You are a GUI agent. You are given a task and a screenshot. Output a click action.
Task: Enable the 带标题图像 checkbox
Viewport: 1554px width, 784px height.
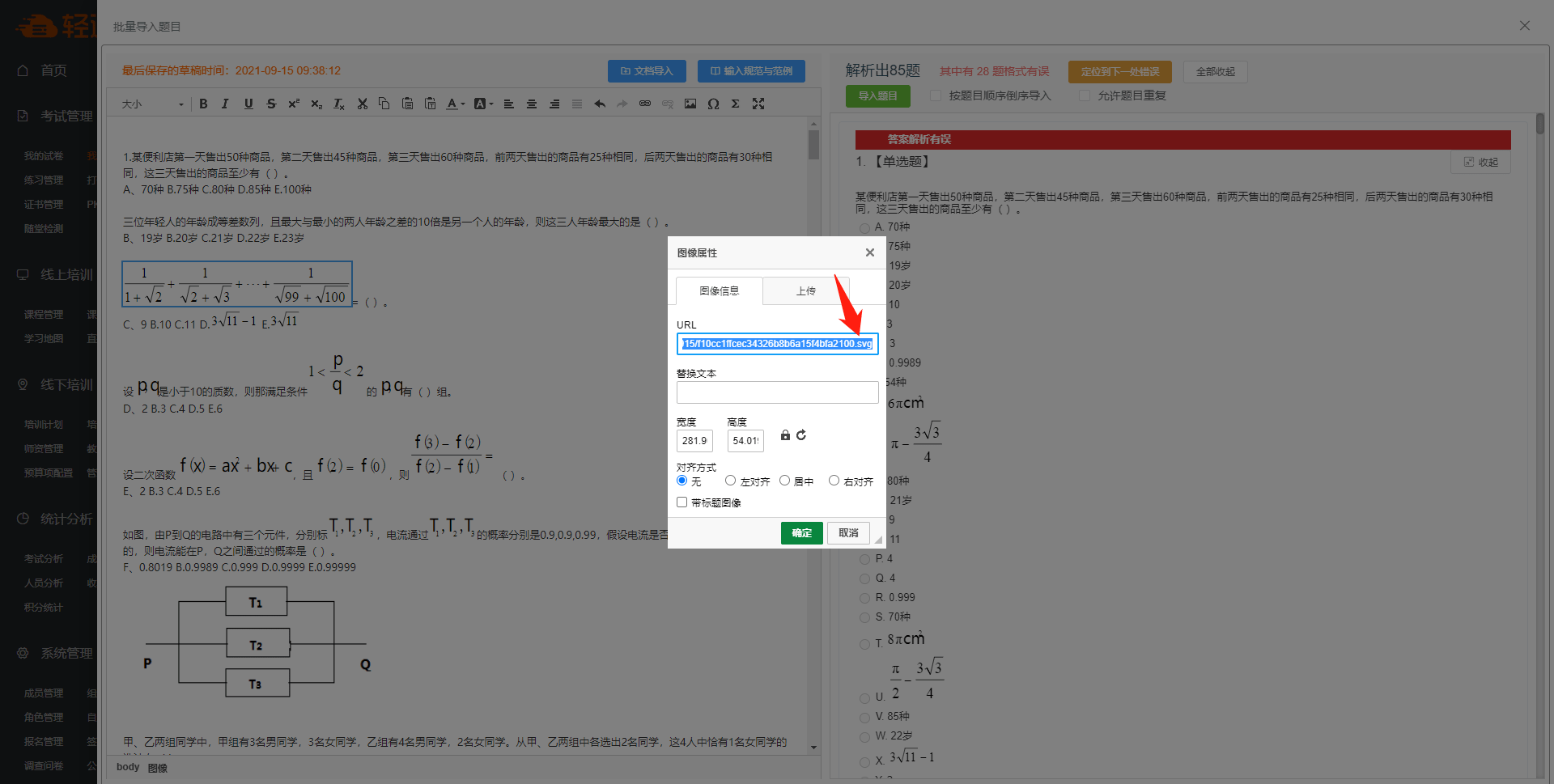click(x=682, y=502)
